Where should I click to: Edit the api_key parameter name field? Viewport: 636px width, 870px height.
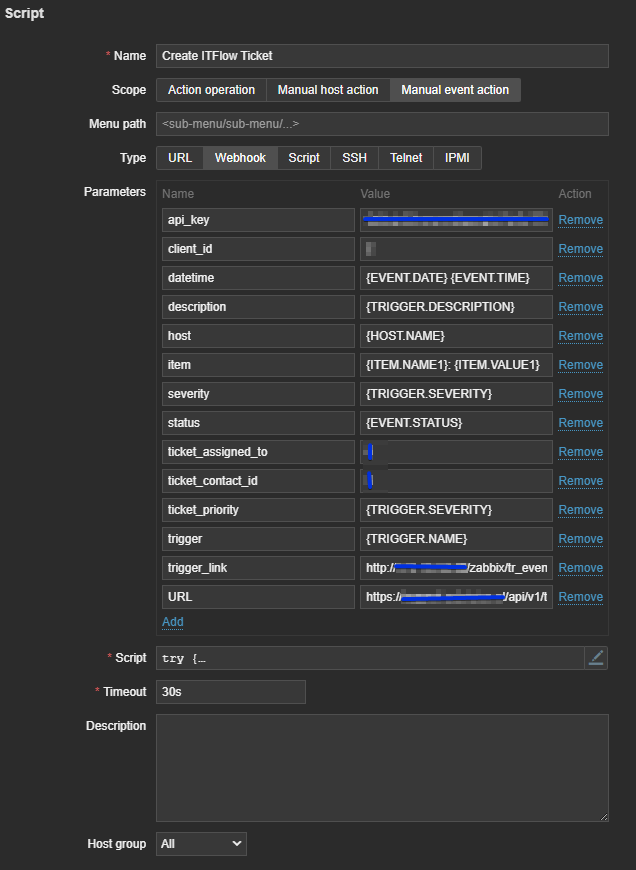tap(259, 220)
